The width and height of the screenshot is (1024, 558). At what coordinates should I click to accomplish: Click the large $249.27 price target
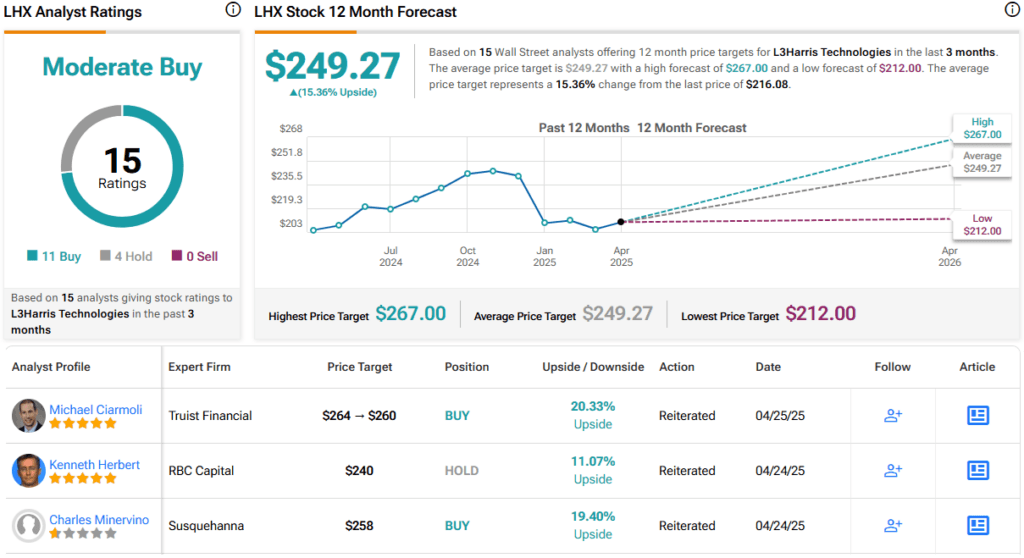click(x=332, y=65)
